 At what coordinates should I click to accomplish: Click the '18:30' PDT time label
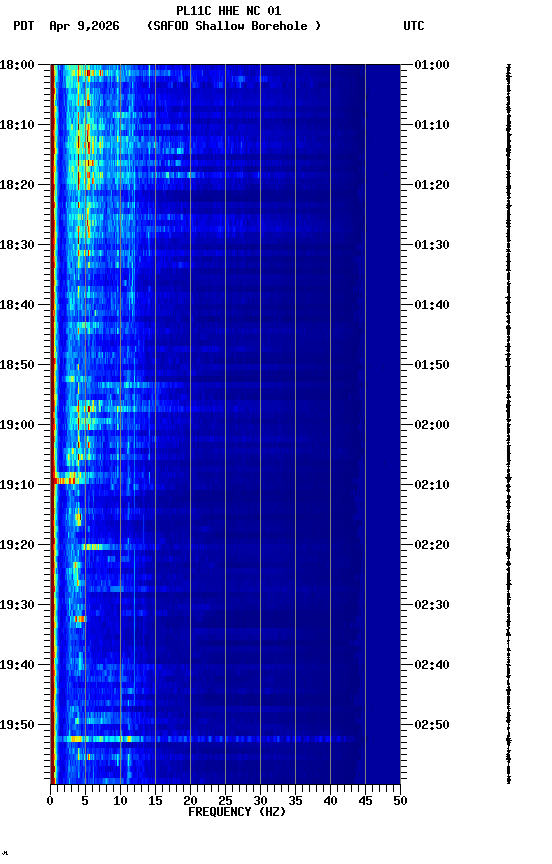pyautogui.click(x=17, y=245)
